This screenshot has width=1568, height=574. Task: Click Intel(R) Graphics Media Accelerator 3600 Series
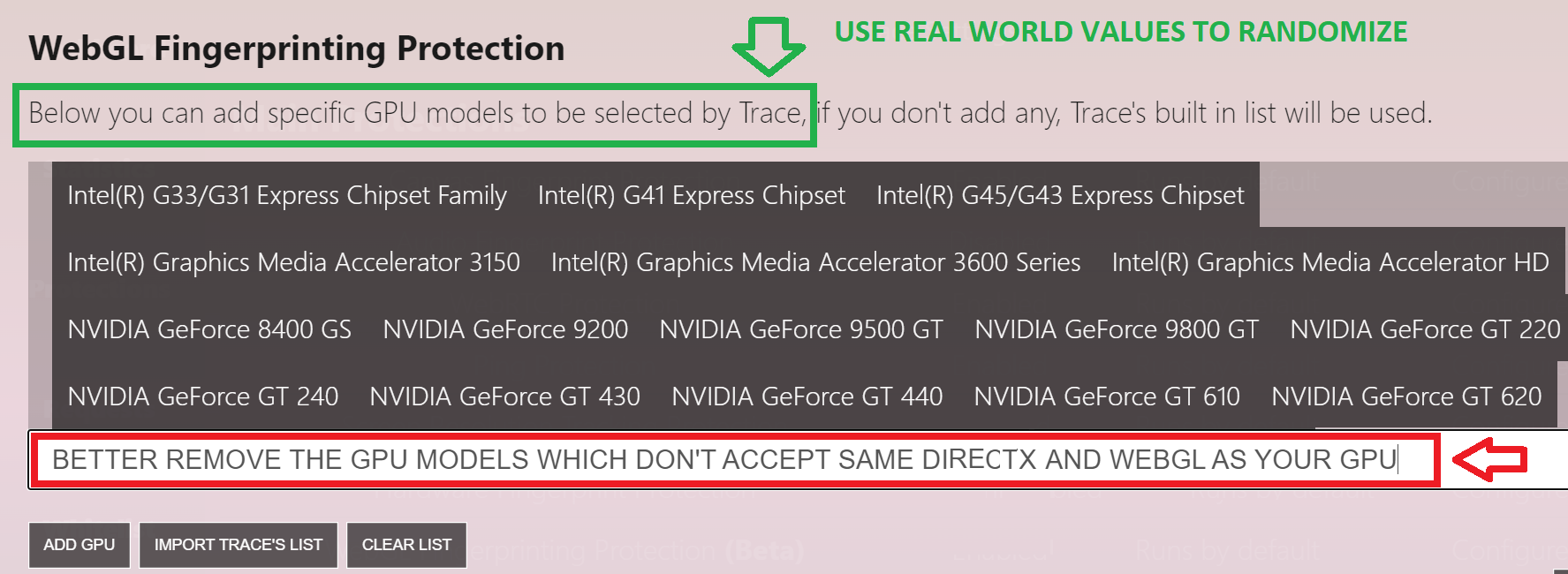pyautogui.click(x=815, y=262)
